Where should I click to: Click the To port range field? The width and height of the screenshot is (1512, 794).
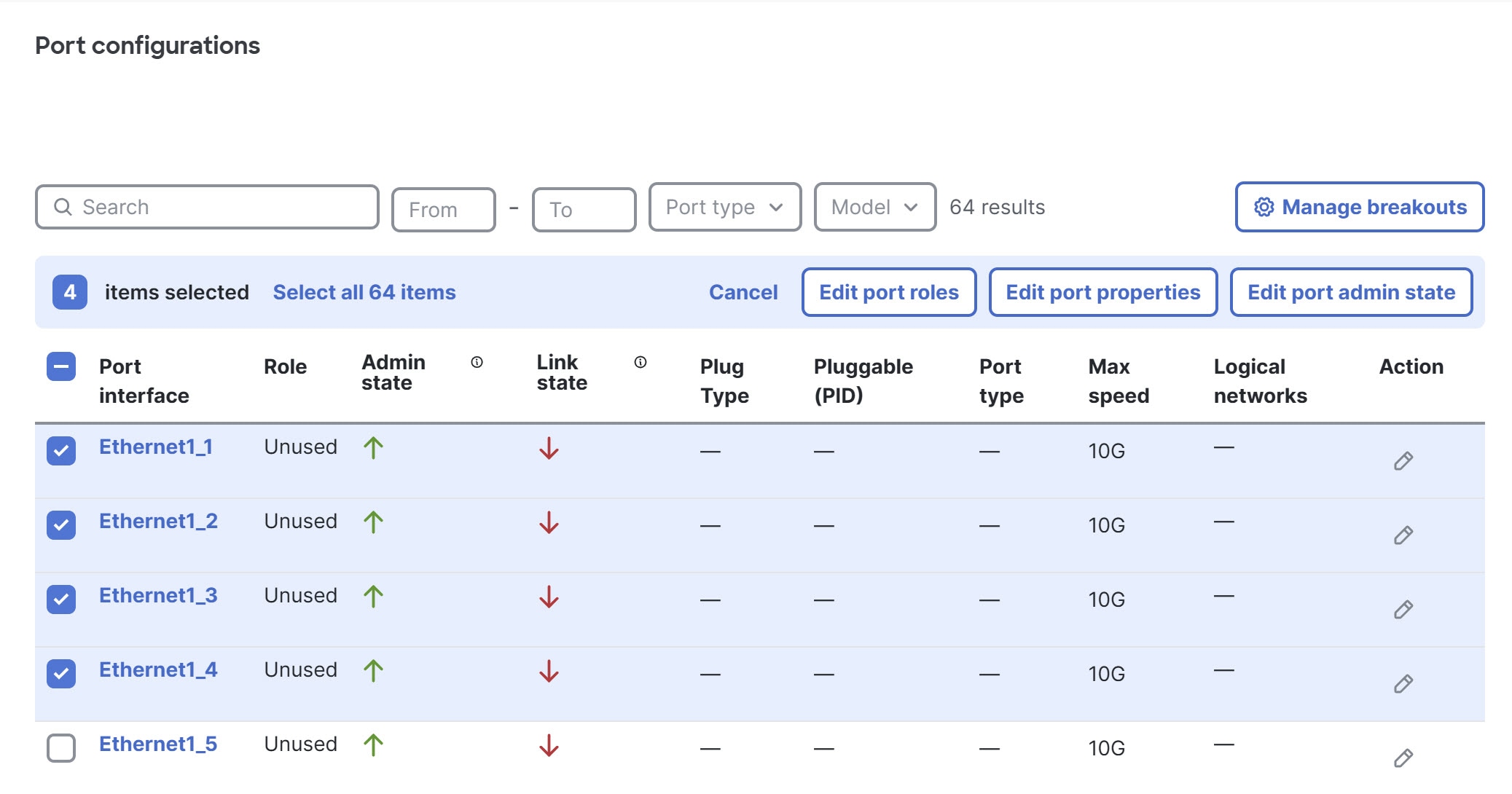584,211
